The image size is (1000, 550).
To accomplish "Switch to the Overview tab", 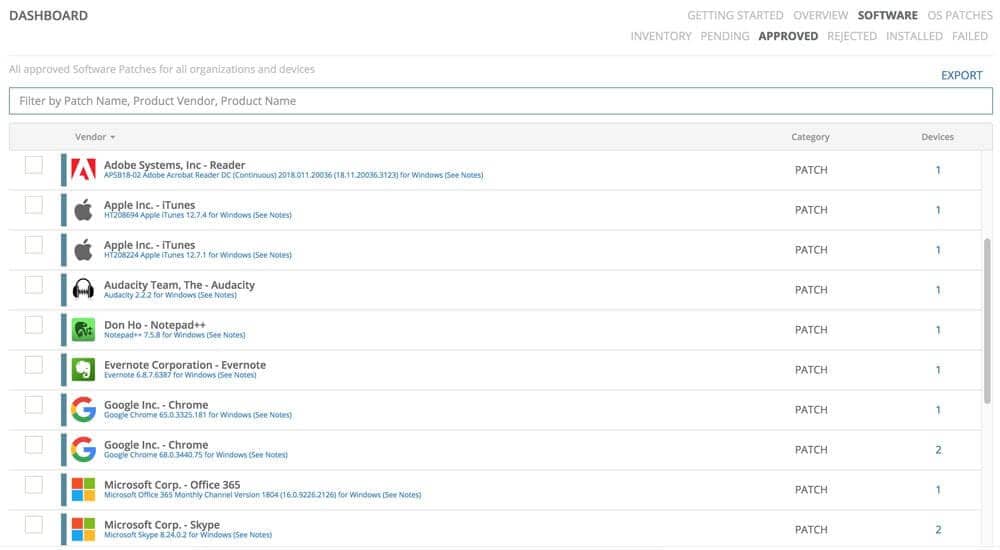I will 820,15.
